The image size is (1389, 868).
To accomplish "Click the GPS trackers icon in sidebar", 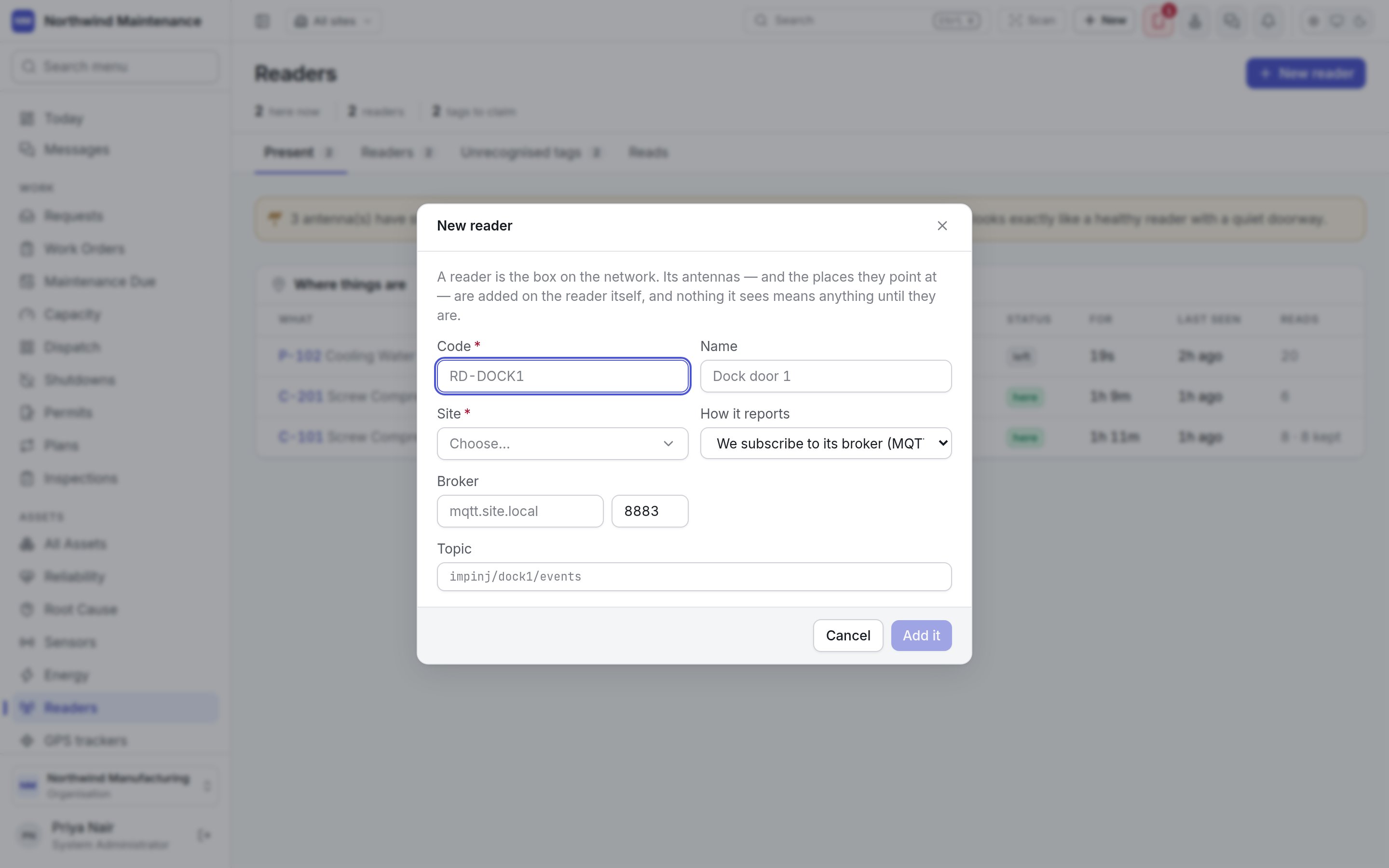I will coord(27,741).
